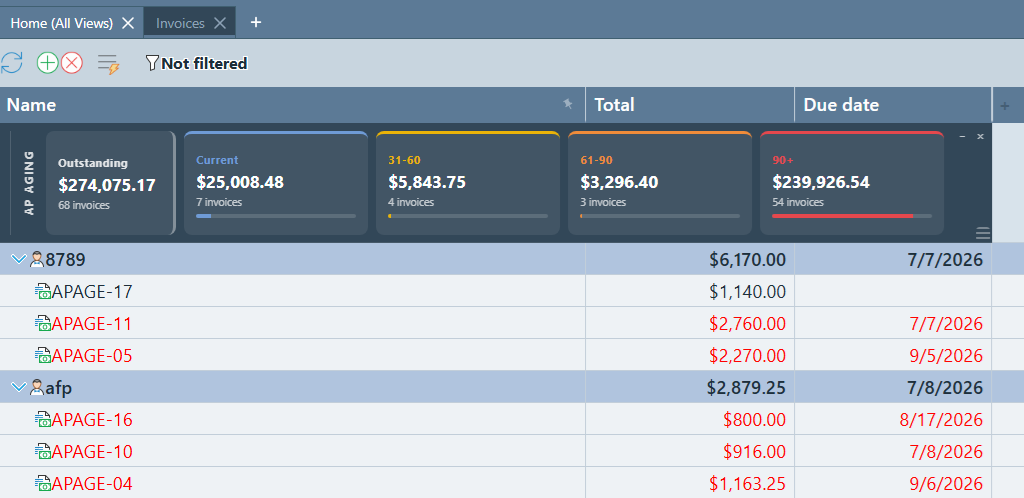Select the 61-90 aging card
1024x498 pixels.
(660, 183)
